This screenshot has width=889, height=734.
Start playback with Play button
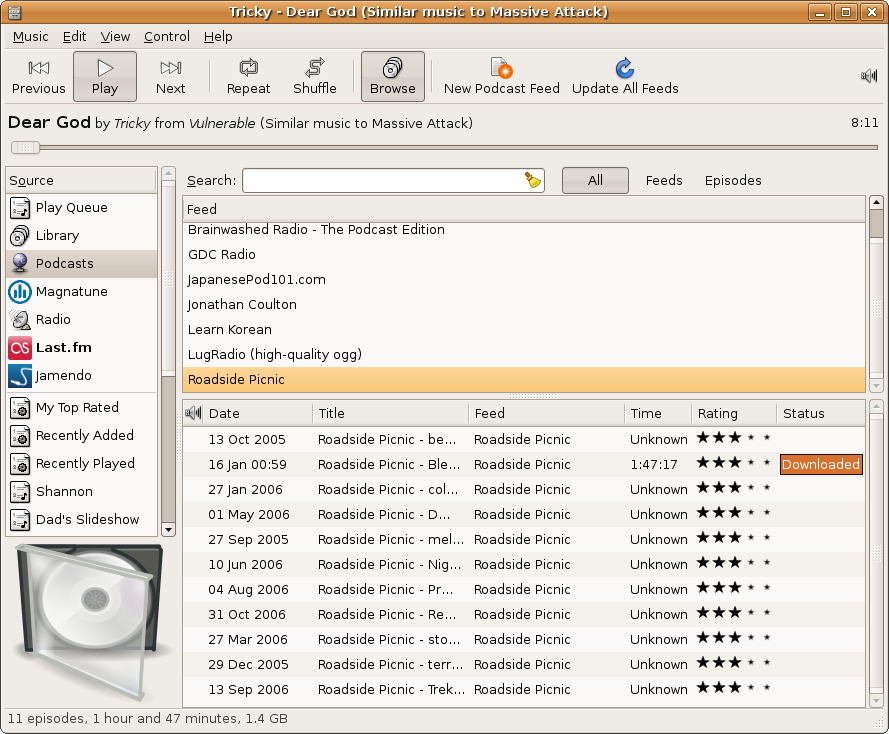tap(105, 77)
